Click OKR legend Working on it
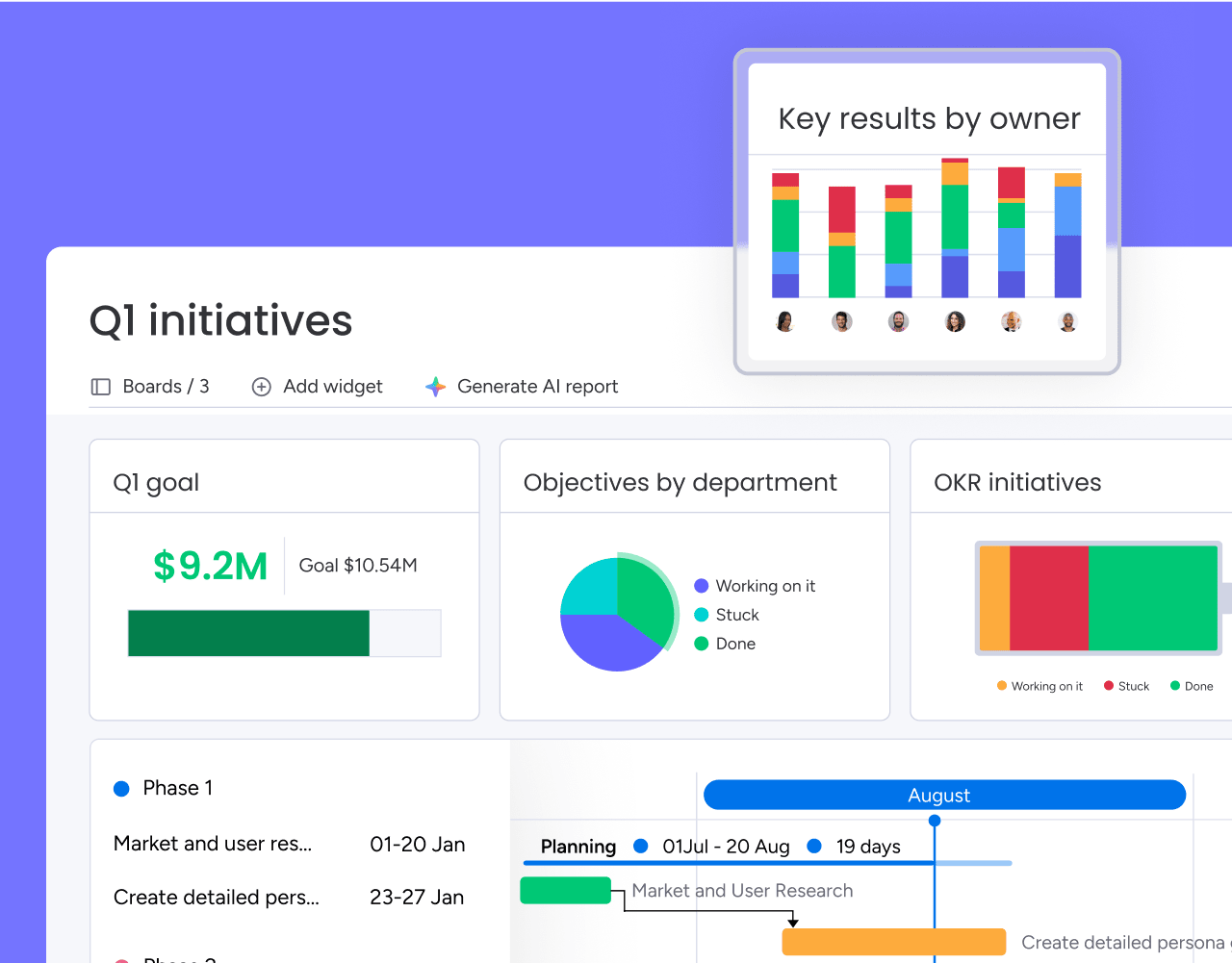The width and height of the screenshot is (1232, 963). tap(1039, 686)
